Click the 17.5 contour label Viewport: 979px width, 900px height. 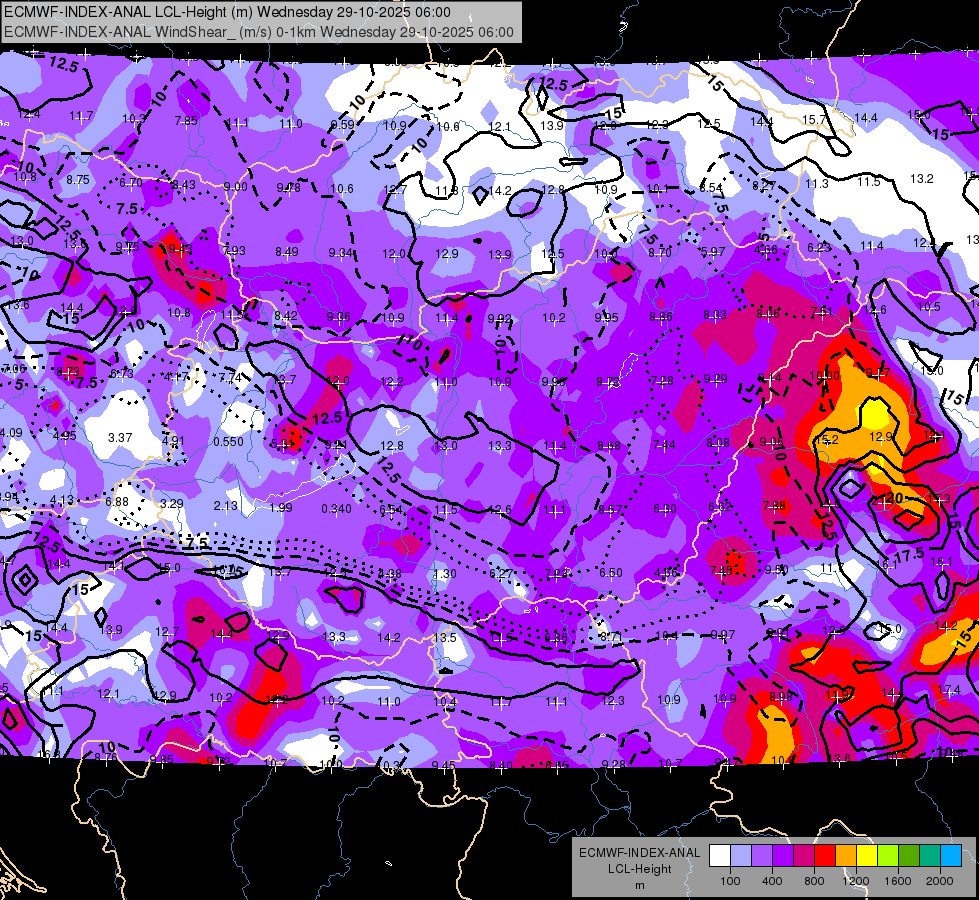click(909, 555)
